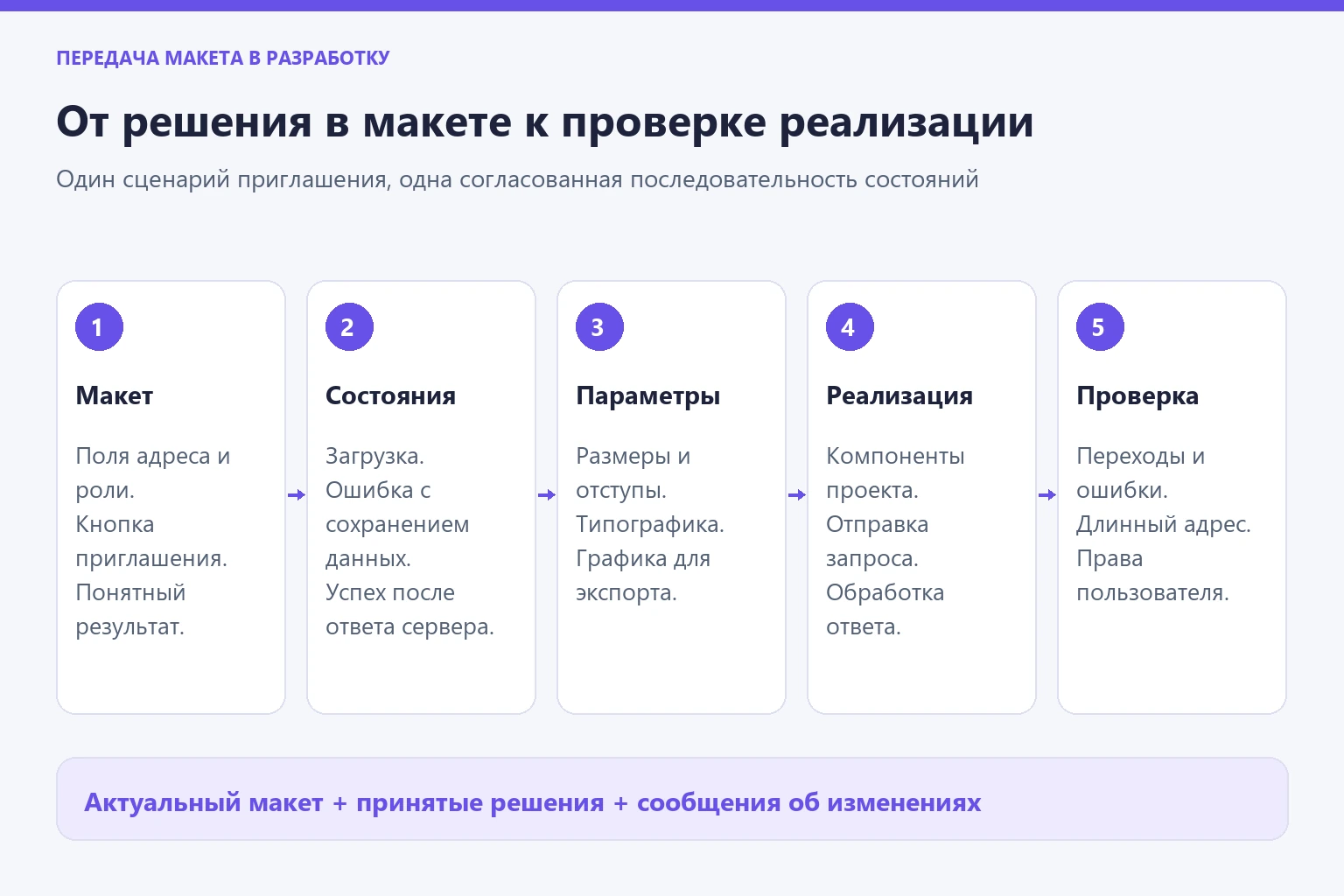The width and height of the screenshot is (1344, 896).
Task: Click the text «Обработка ответа.»
Action: pyautogui.click(x=885, y=610)
